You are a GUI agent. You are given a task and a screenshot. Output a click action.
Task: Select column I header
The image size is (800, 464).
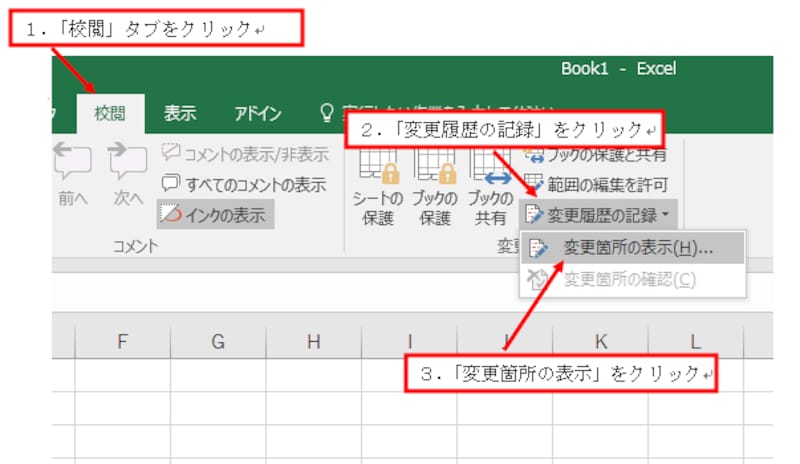[x=409, y=341]
